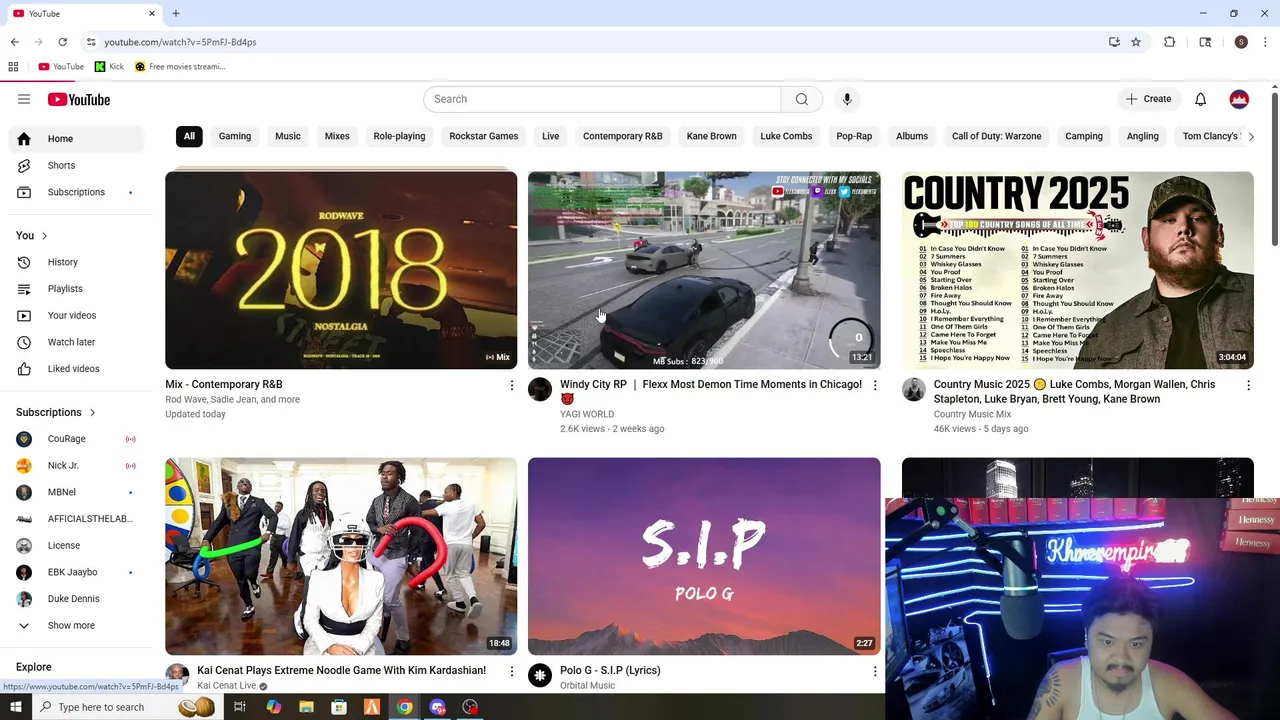Open Subscriptions in the sidebar
Screen dimensions: 1280x720
coord(76,192)
